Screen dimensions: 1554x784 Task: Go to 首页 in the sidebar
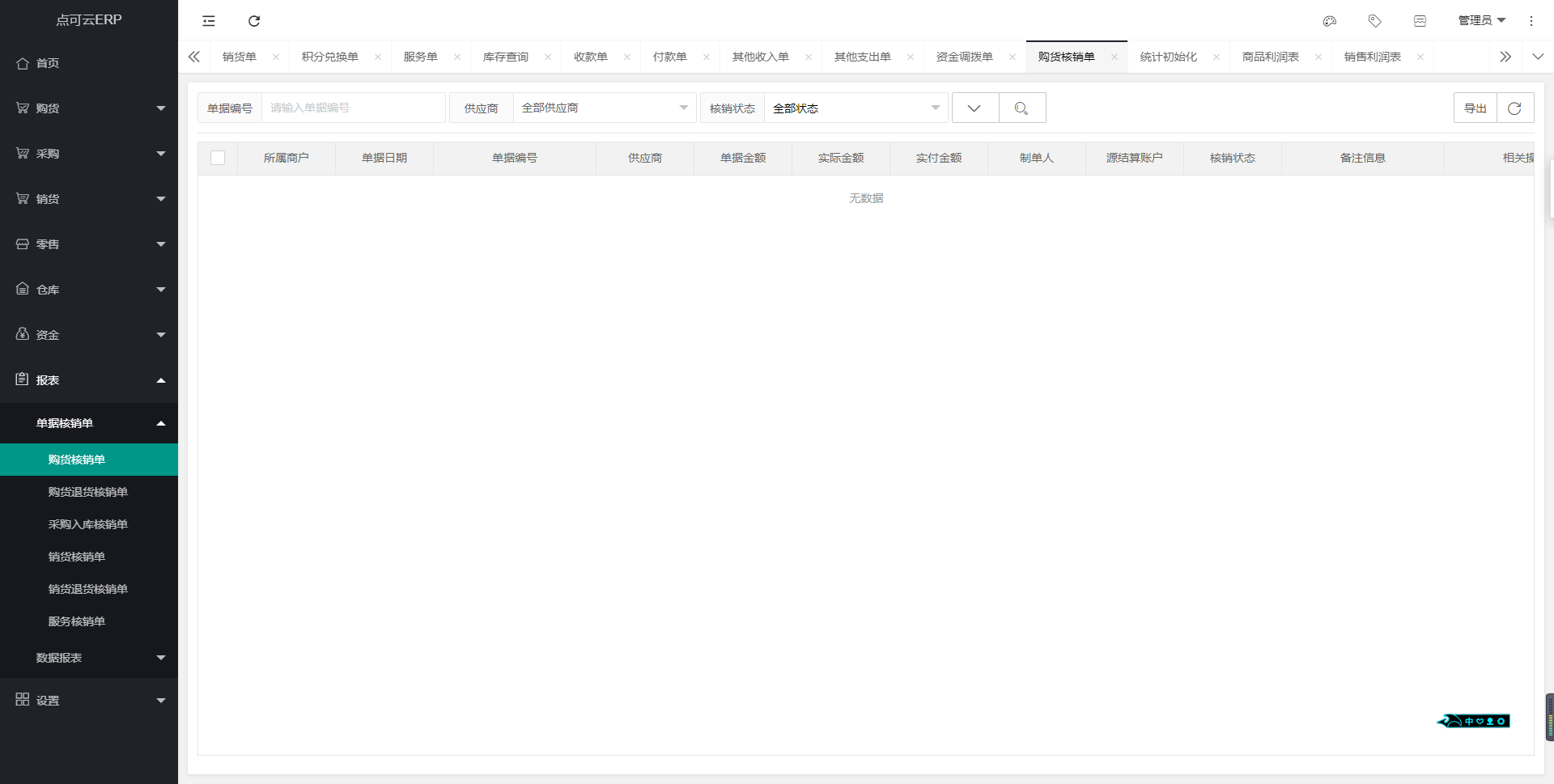tap(89, 63)
